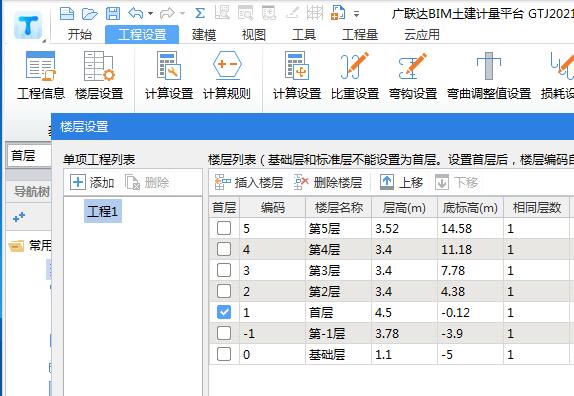Open the floor selector showing 首层
This screenshot has width=574, height=396.
[29, 156]
